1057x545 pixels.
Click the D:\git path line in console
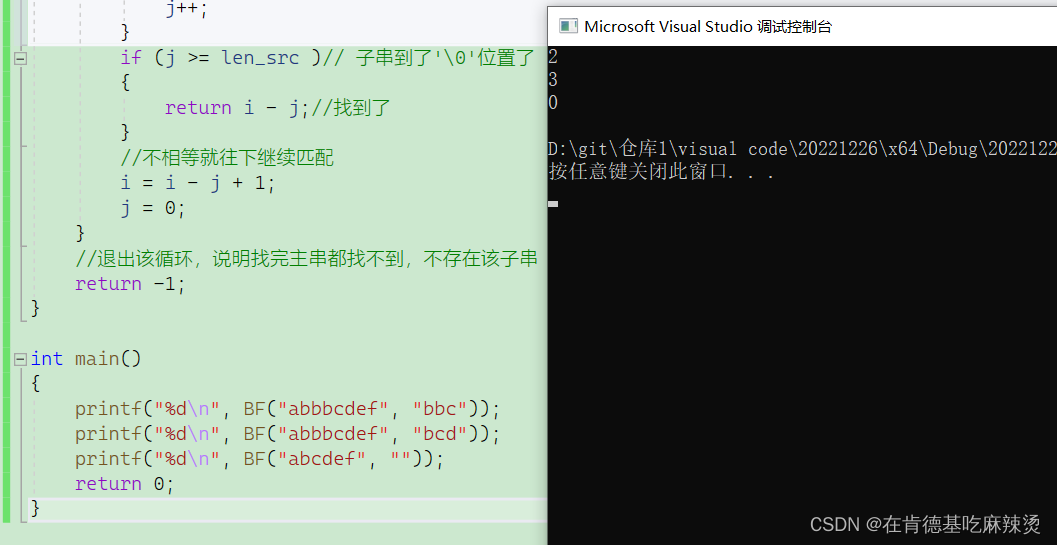[x=800, y=149]
